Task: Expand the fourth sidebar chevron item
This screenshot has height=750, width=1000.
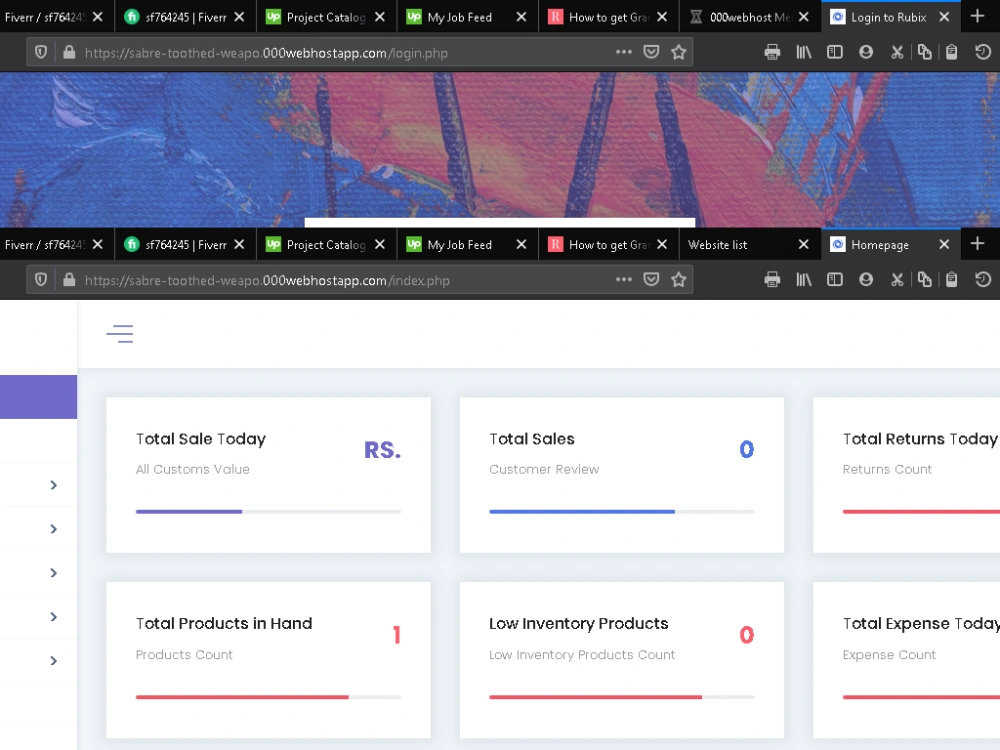Action: [54, 617]
